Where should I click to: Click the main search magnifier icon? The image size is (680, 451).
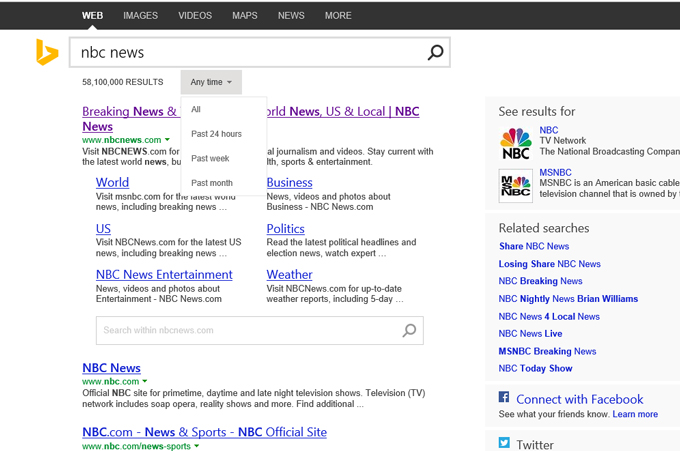pos(435,52)
